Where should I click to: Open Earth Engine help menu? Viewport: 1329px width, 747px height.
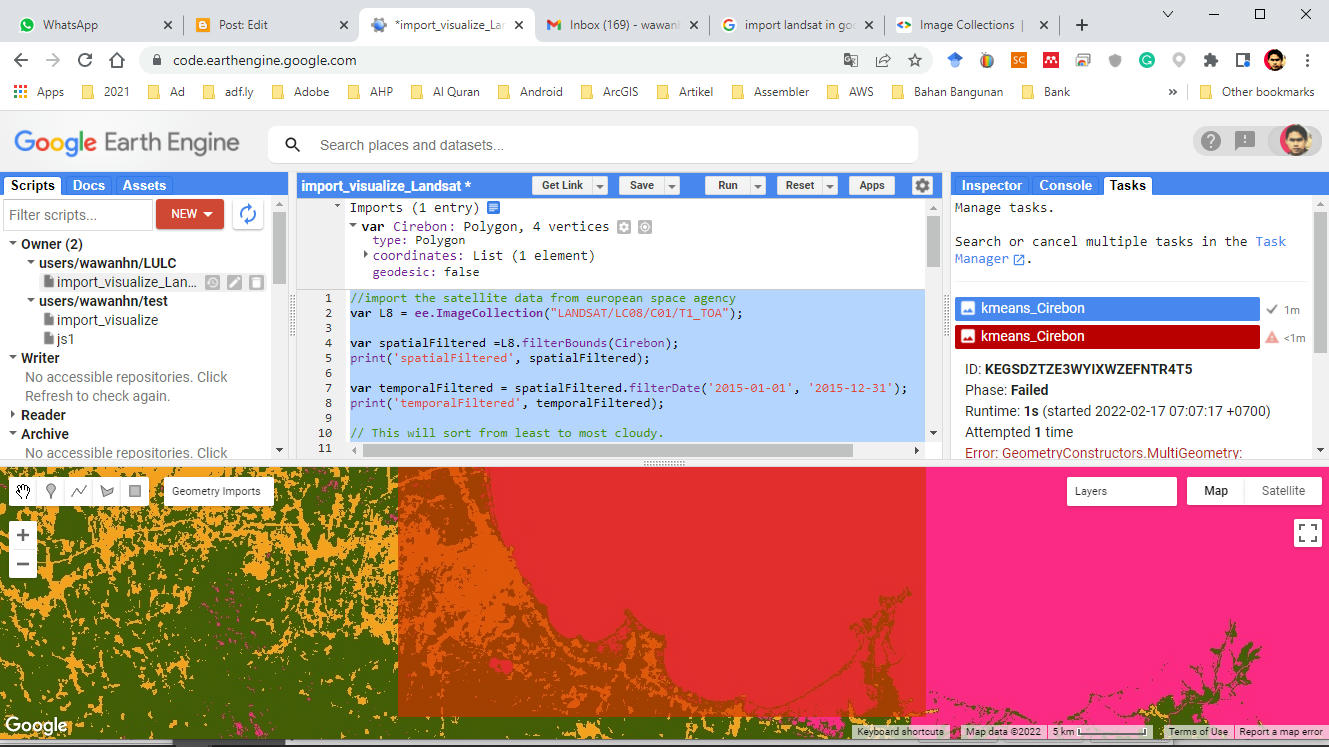(1211, 141)
